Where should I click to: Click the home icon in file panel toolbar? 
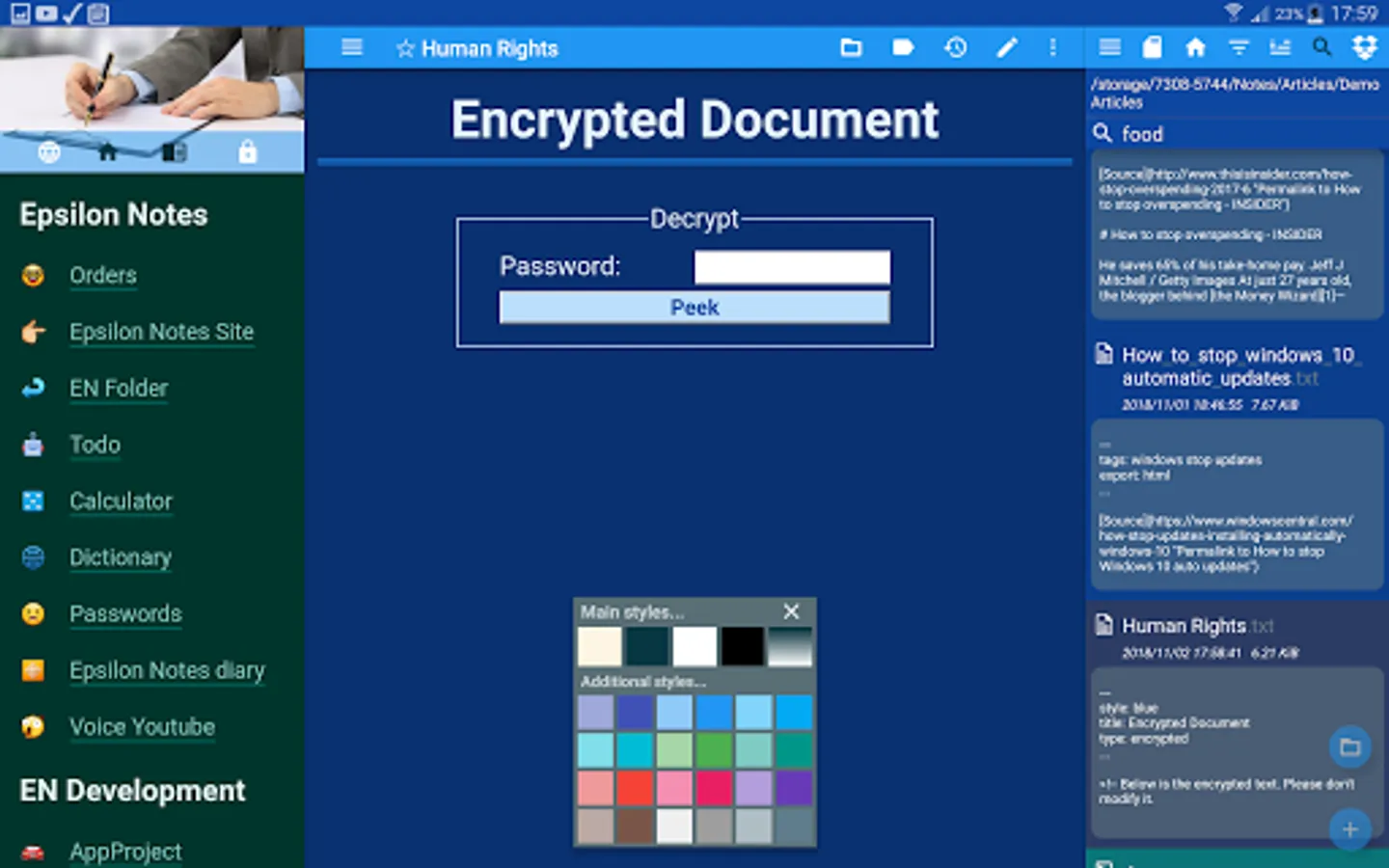(1195, 47)
